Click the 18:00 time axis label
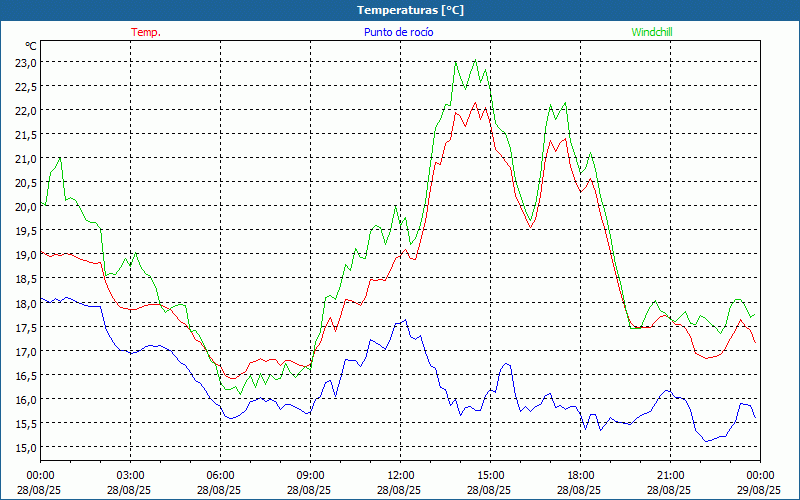Viewport: 800px width, 500px height. point(581,476)
